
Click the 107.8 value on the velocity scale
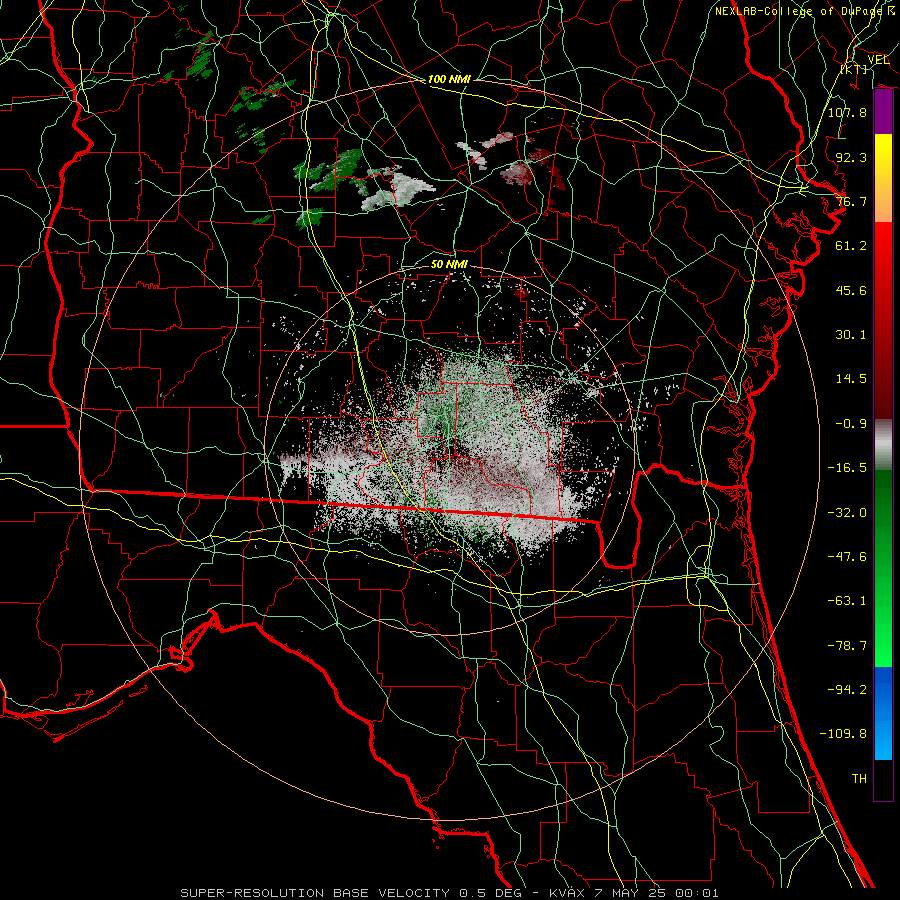[847, 112]
